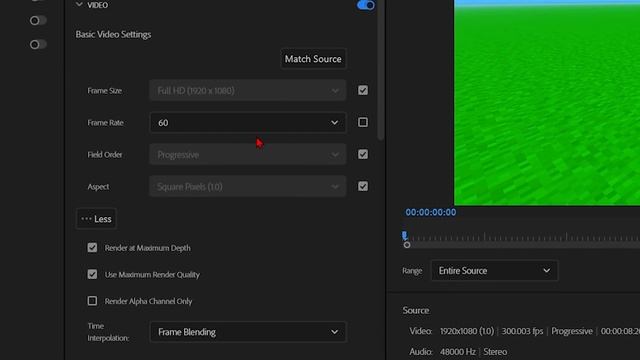Click the Time Interpolation label
Viewport: 640px width, 360px height.
click(x=108, y=332)
